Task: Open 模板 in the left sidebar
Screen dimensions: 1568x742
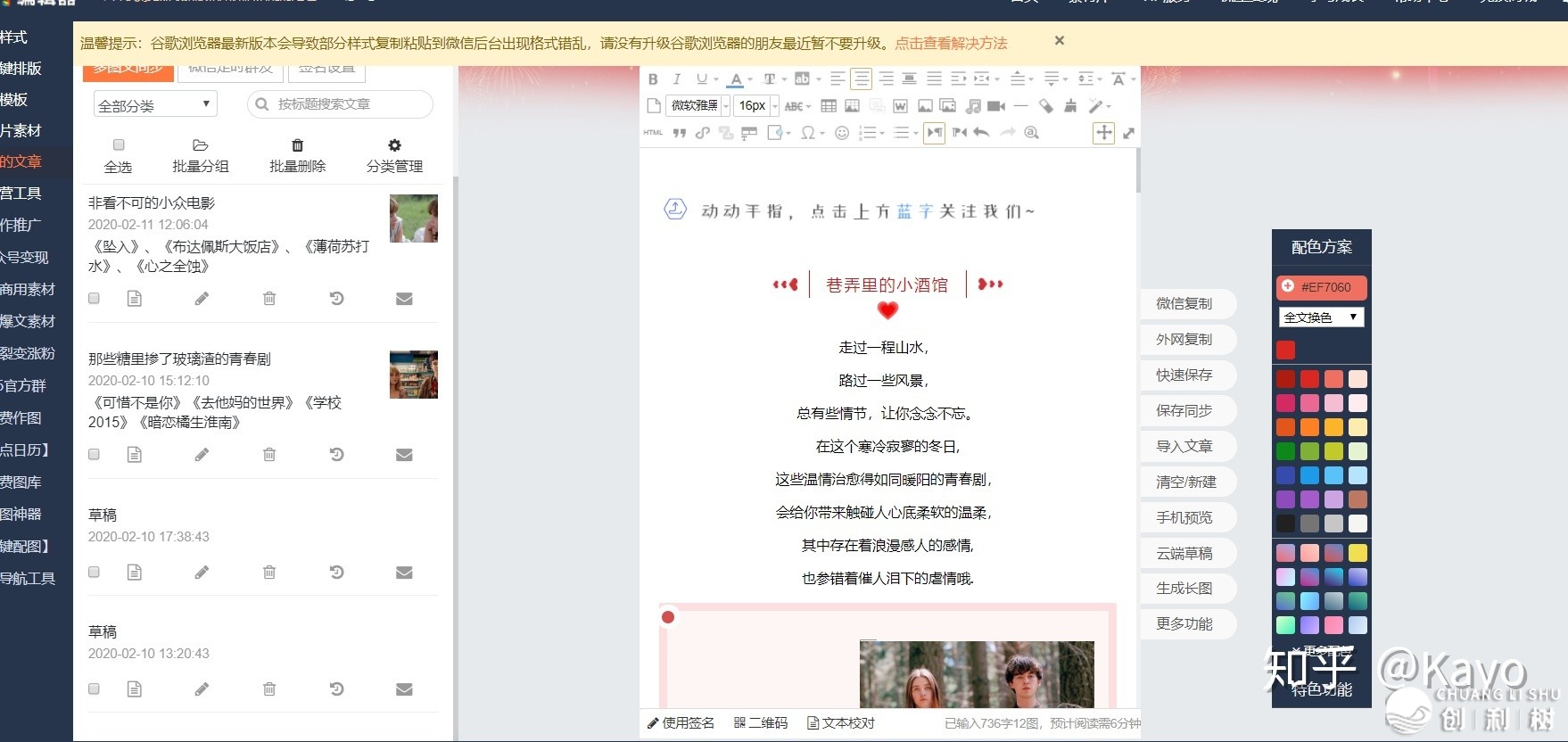Action: click(14, 100)
